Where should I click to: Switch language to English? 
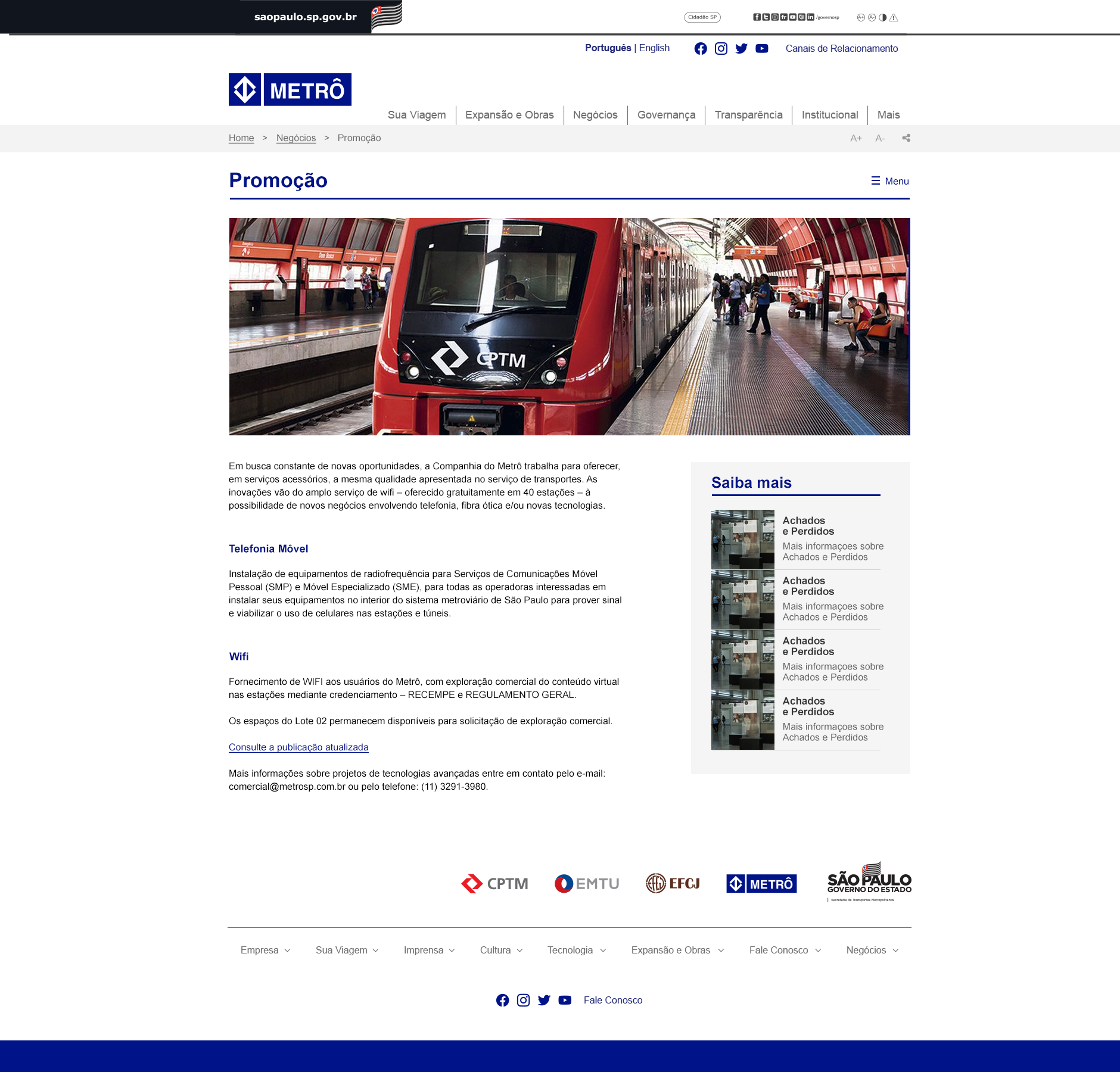pos(654,48)
